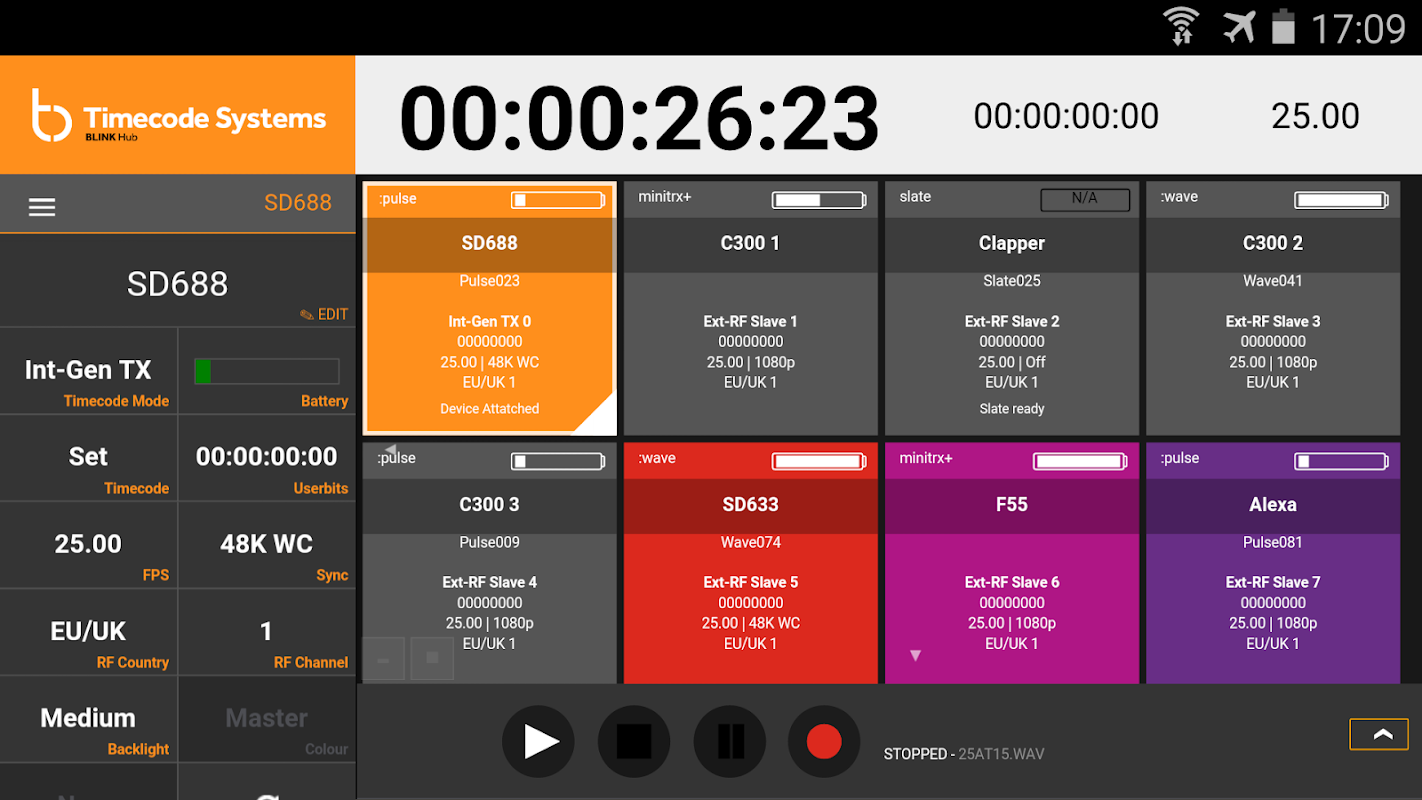Tap the N/A battery indicator on Clapper card

pyautogui.click(x=1085, y=199)
